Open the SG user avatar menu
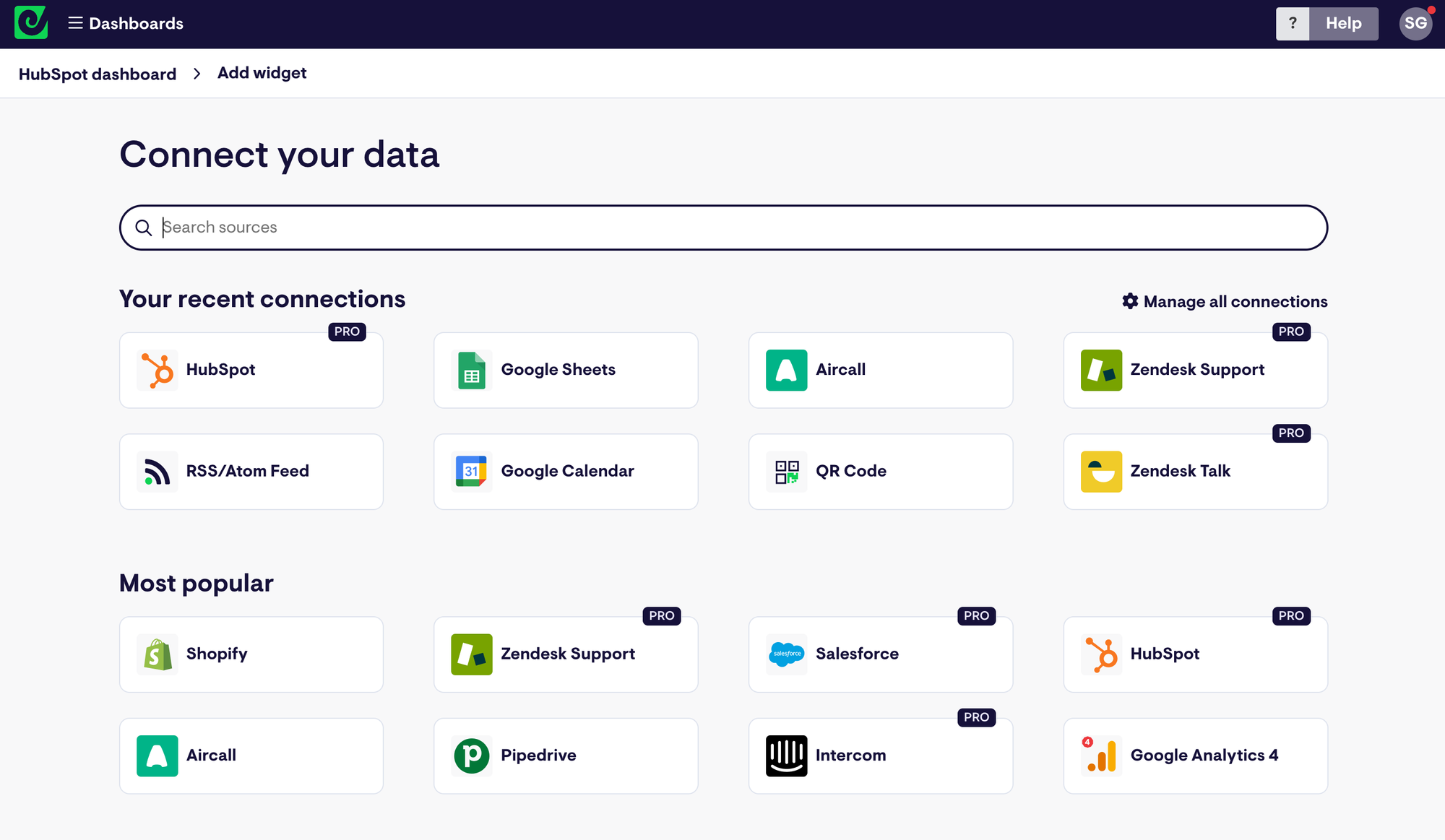 tap(1415, 23)
